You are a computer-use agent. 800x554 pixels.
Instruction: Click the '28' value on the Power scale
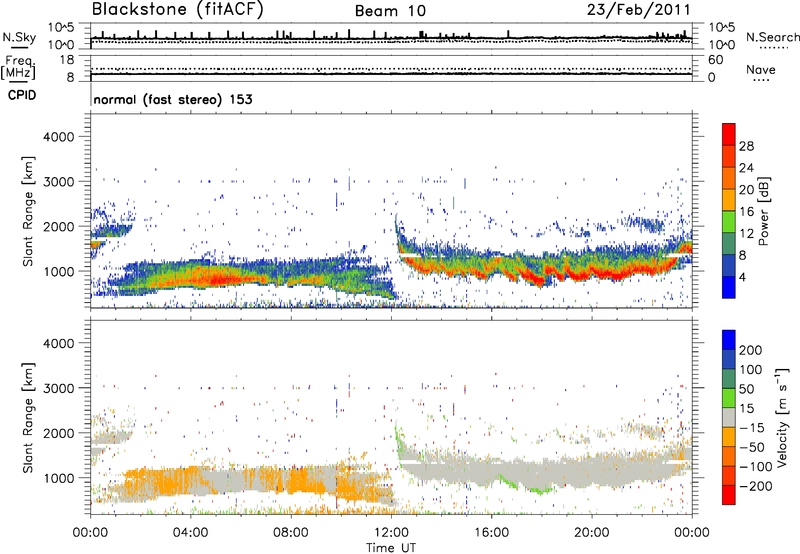pos(746,146)
